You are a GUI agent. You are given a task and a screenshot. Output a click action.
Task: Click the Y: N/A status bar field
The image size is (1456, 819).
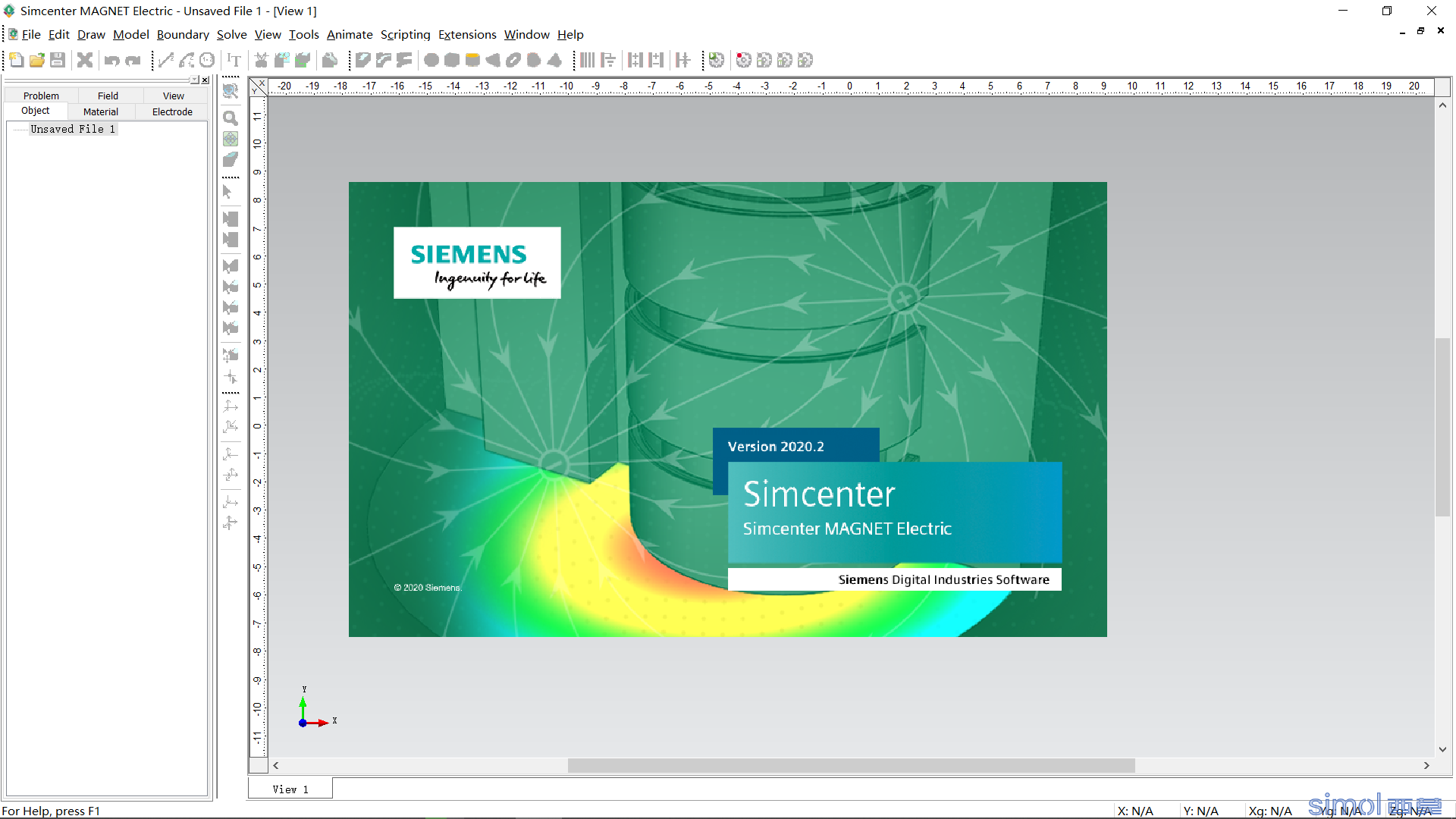(x=1200, y=811)
